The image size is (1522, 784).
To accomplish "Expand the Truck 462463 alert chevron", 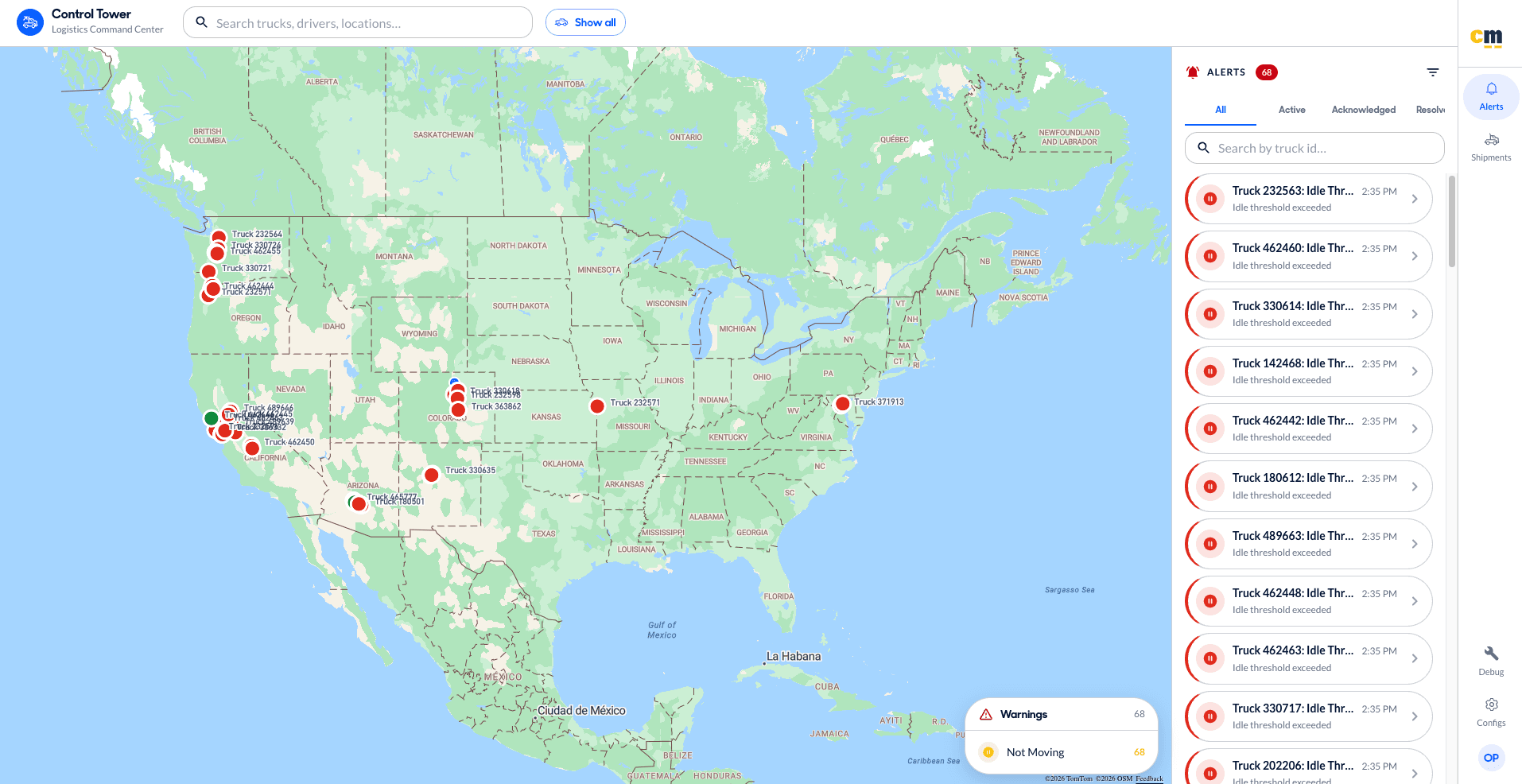I will click(x=1415, y=658).
